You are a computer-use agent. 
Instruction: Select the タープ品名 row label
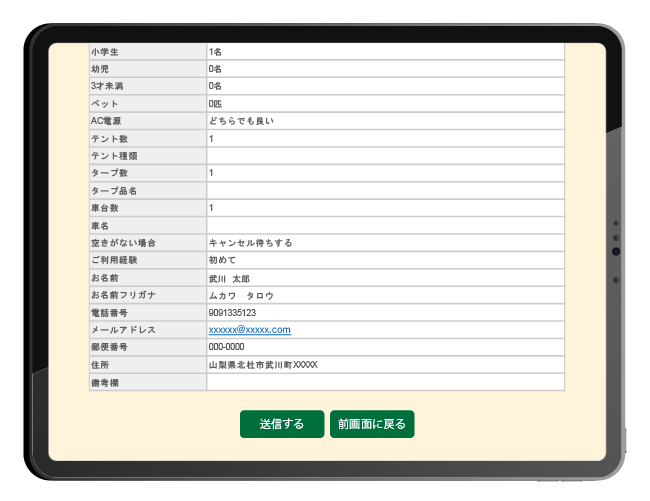(113, 191)
